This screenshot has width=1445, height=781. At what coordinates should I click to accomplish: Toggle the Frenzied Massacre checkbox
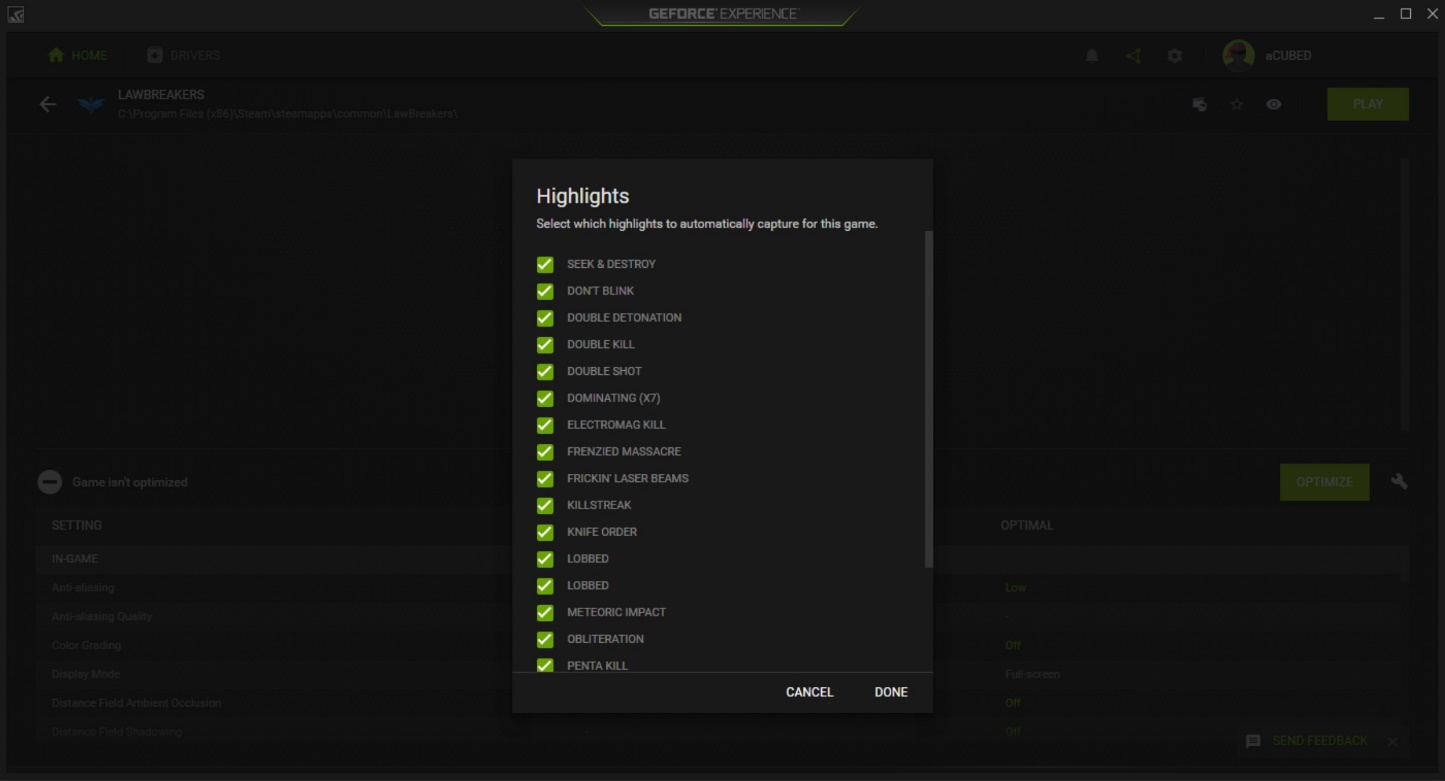click(545, 452)
